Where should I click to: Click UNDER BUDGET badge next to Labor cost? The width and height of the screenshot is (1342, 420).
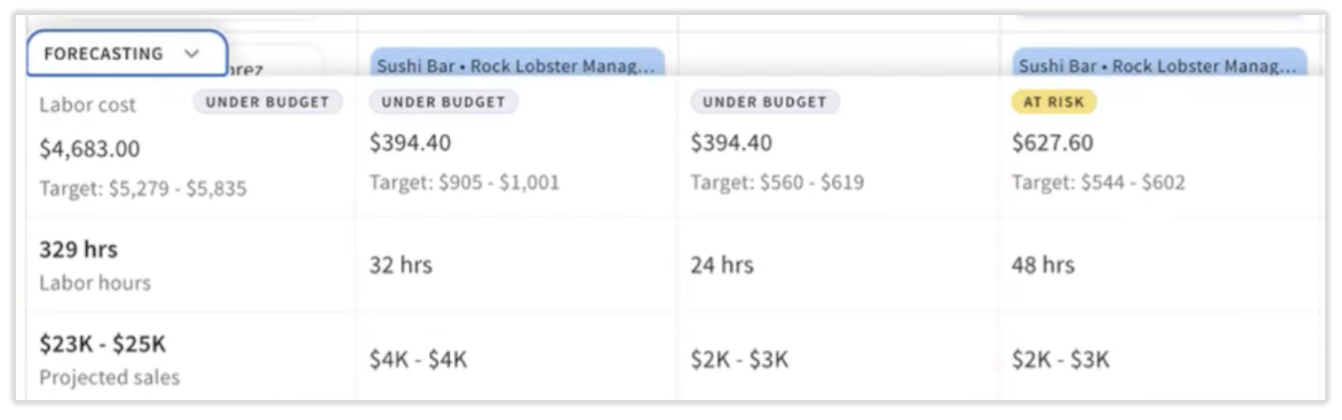tap(267, 101)
